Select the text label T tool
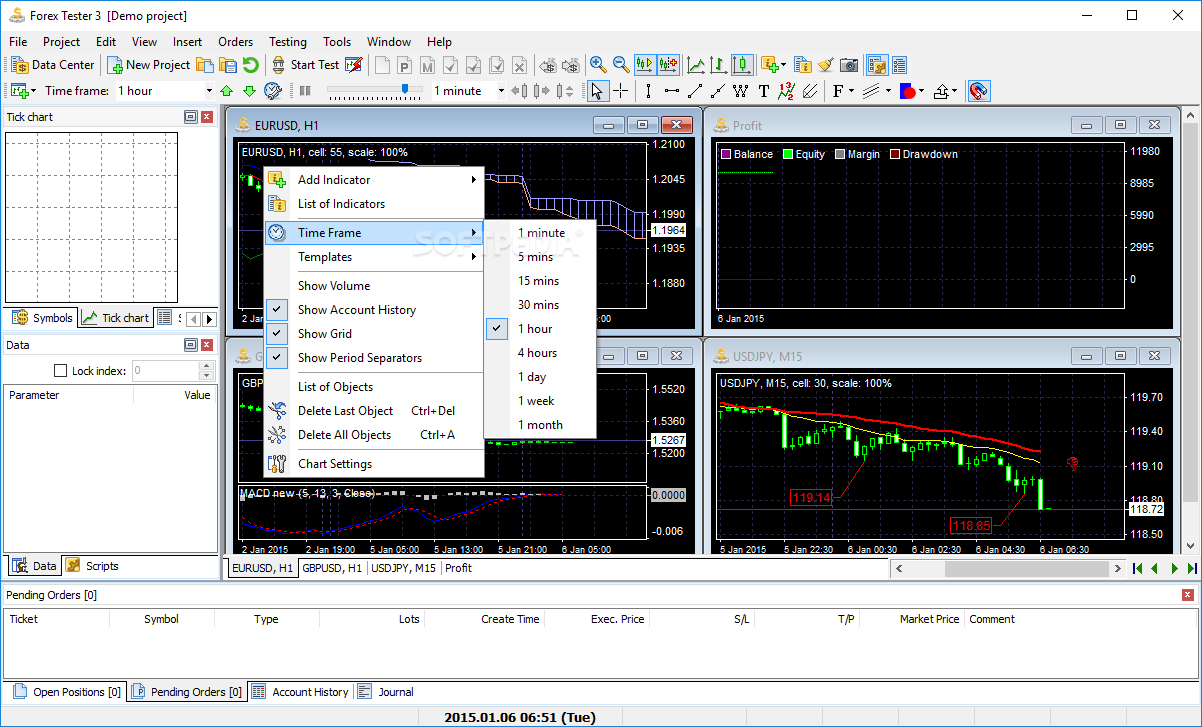1202x727 pixels. (x=763, y=91)
